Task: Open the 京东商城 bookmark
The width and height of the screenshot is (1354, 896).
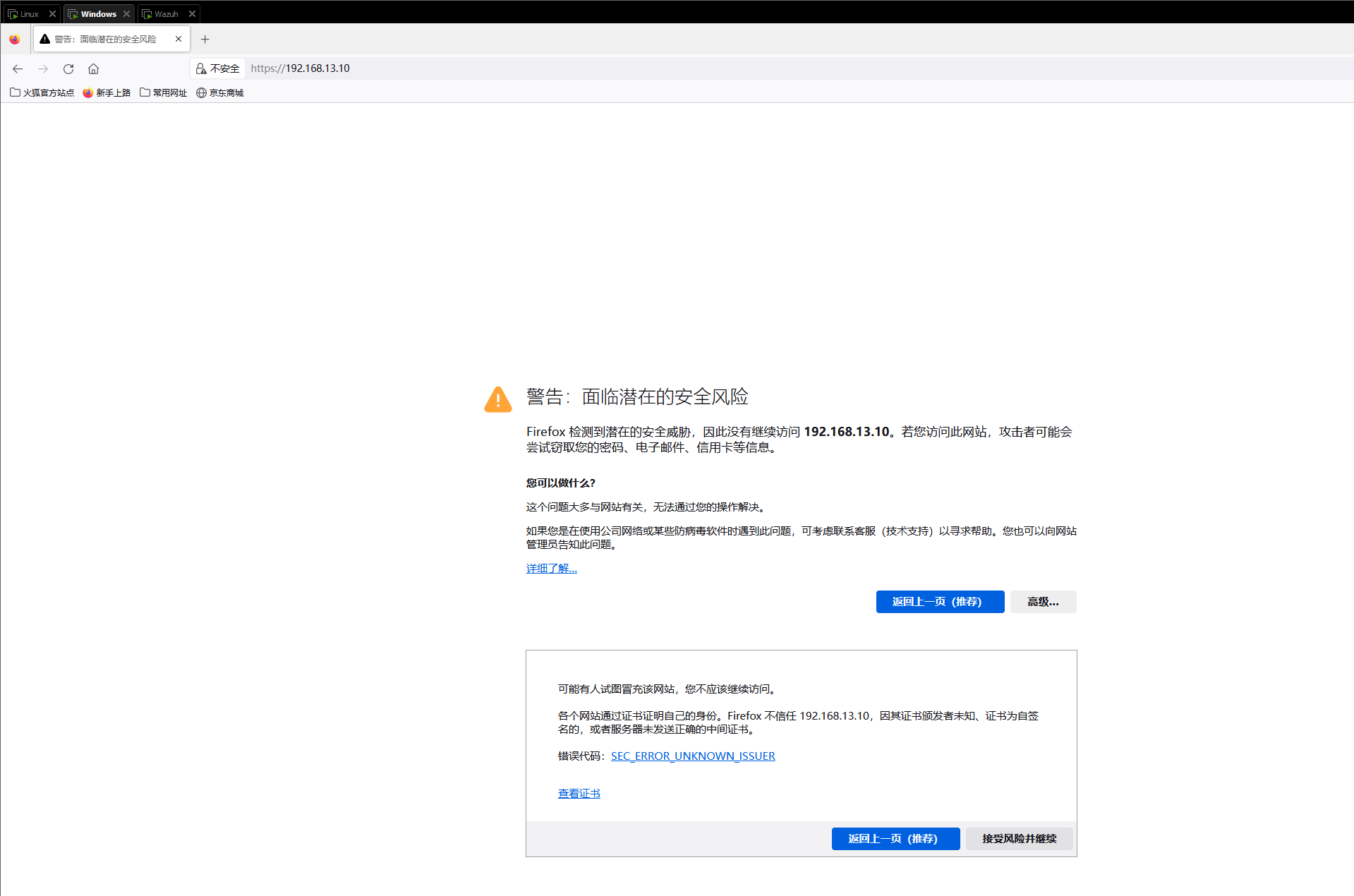Action: point(219,92)
